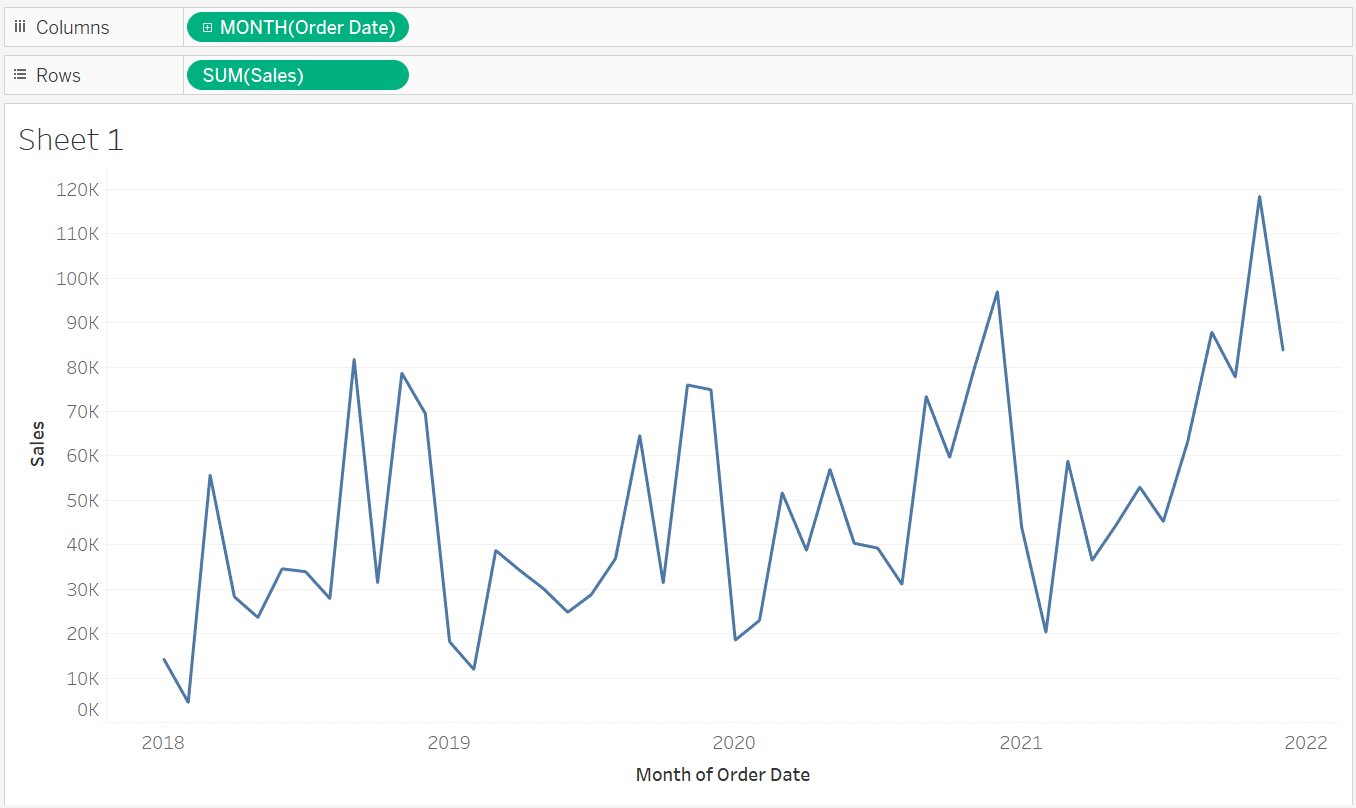Click the 2020 label on horizontal axis

734,742
